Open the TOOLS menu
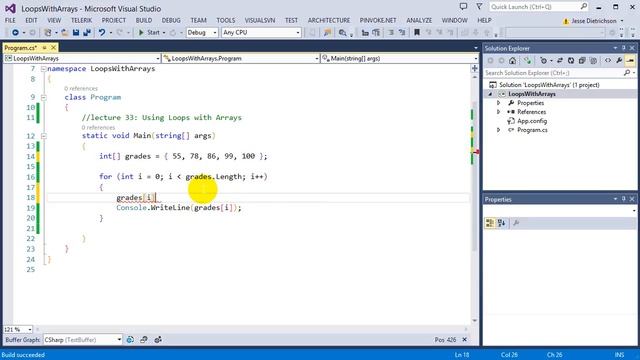Viewport: 640px width, 360px height. pyautogui.click(x=226, y=20)
